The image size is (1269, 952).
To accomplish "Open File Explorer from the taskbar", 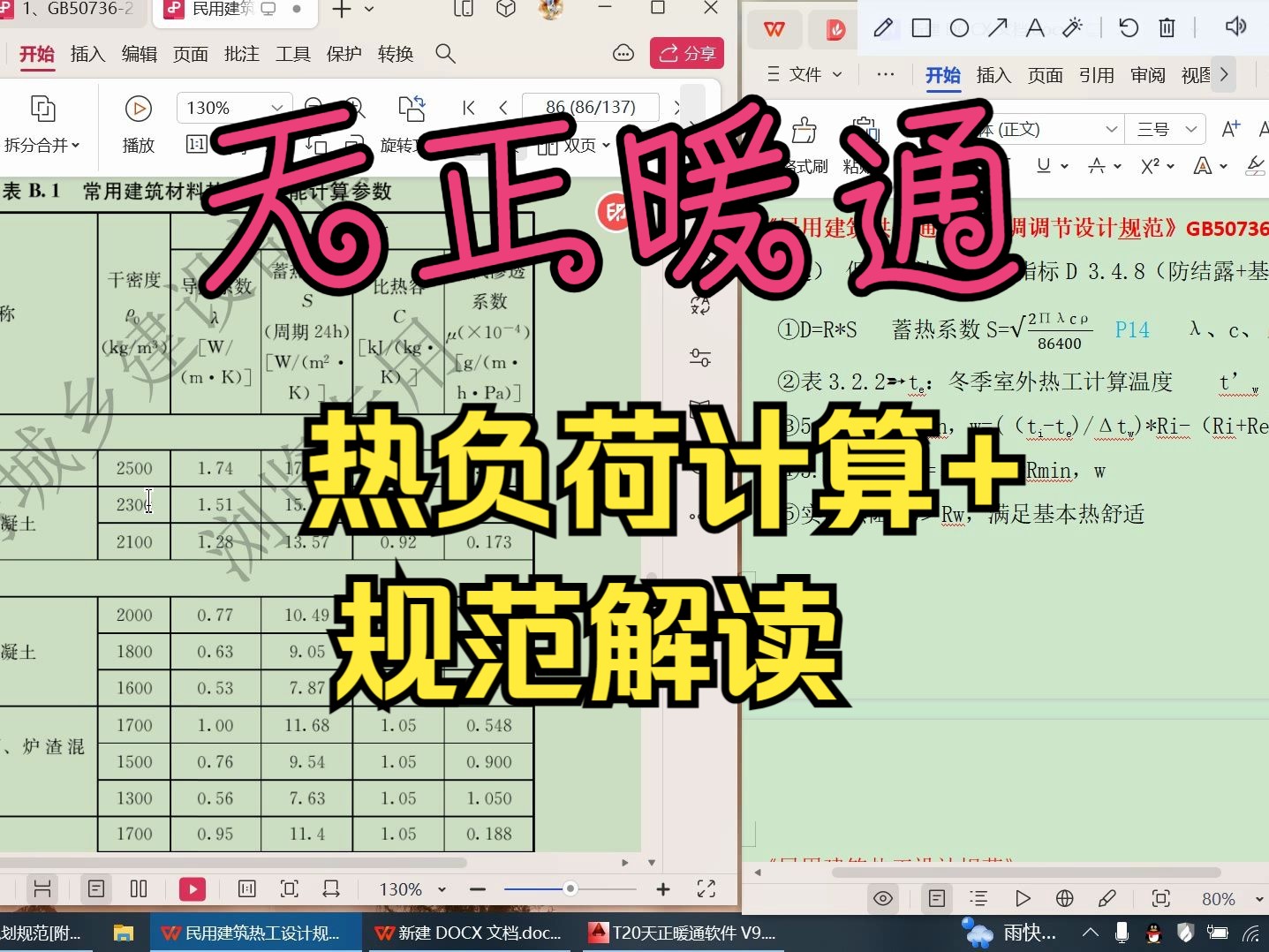I will click(x=123, y=933).
